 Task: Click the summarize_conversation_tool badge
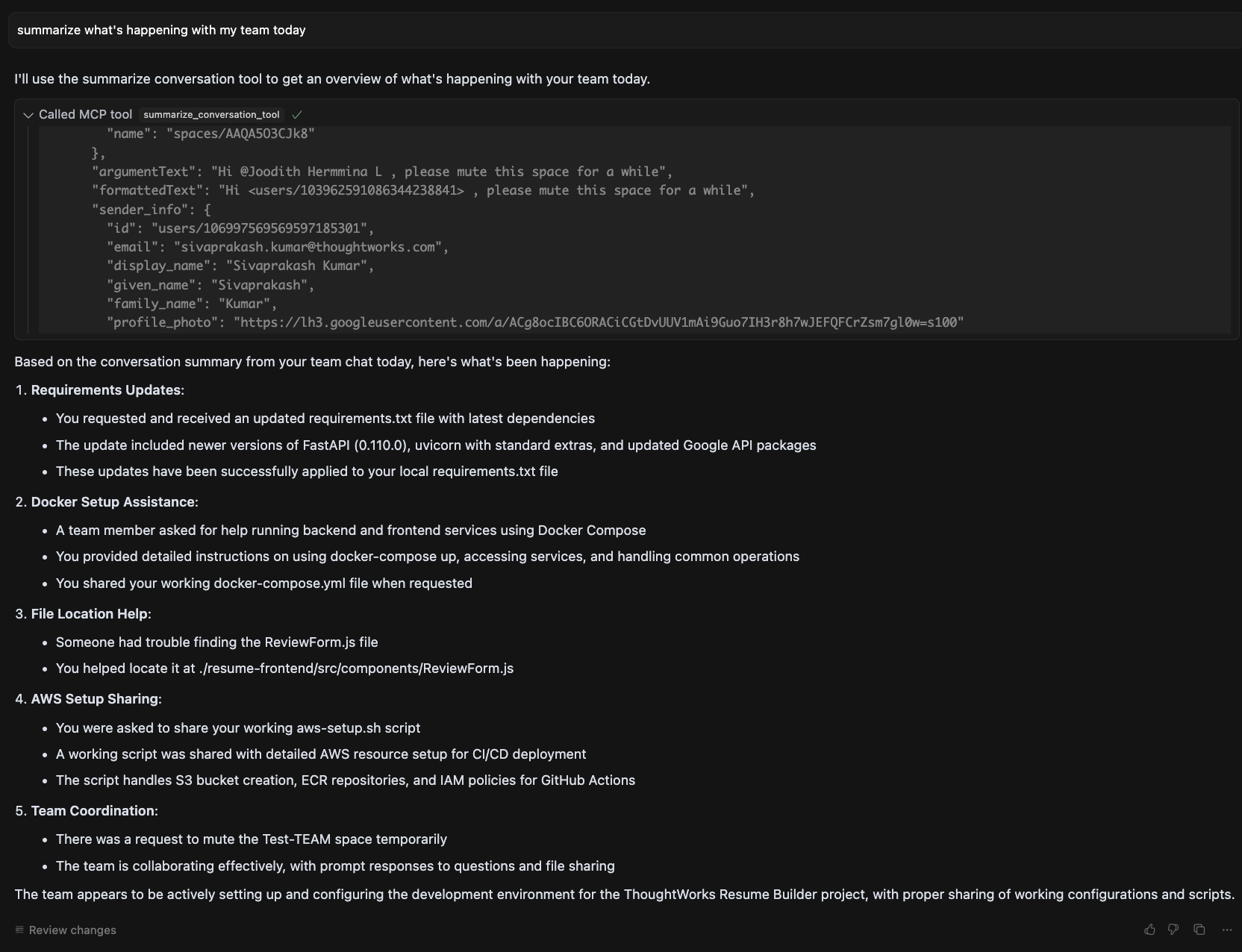click(x=211, y=114)
